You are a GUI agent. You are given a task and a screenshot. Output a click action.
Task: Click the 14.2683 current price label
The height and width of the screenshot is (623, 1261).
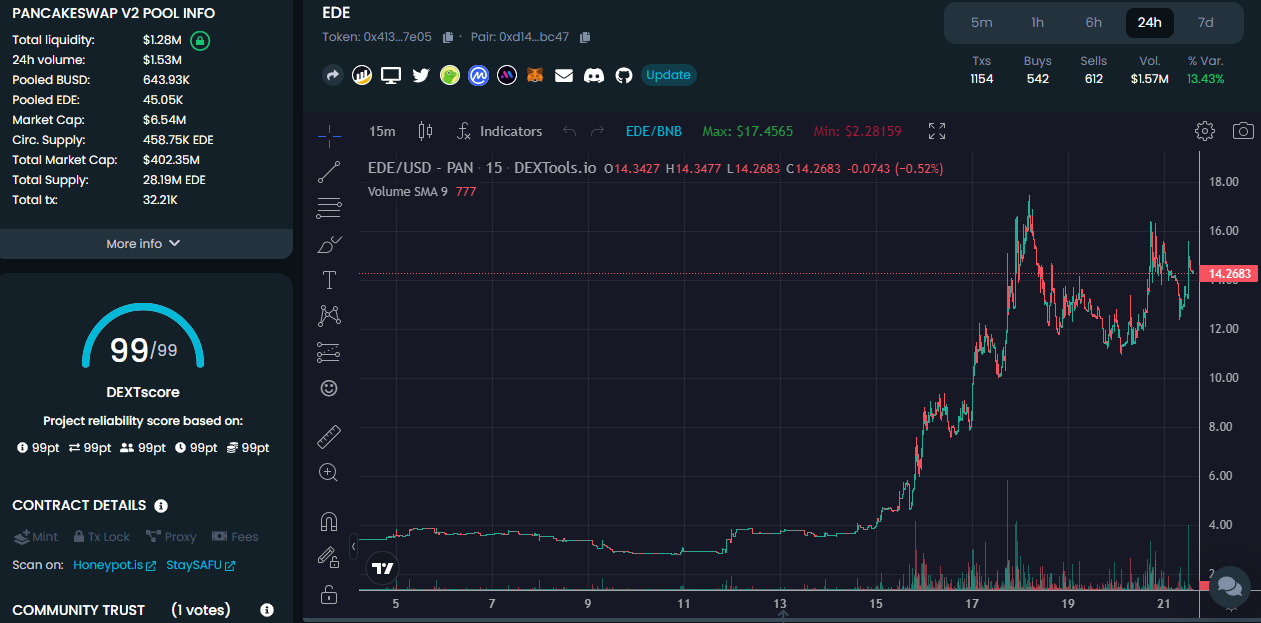pos(1229,274)
